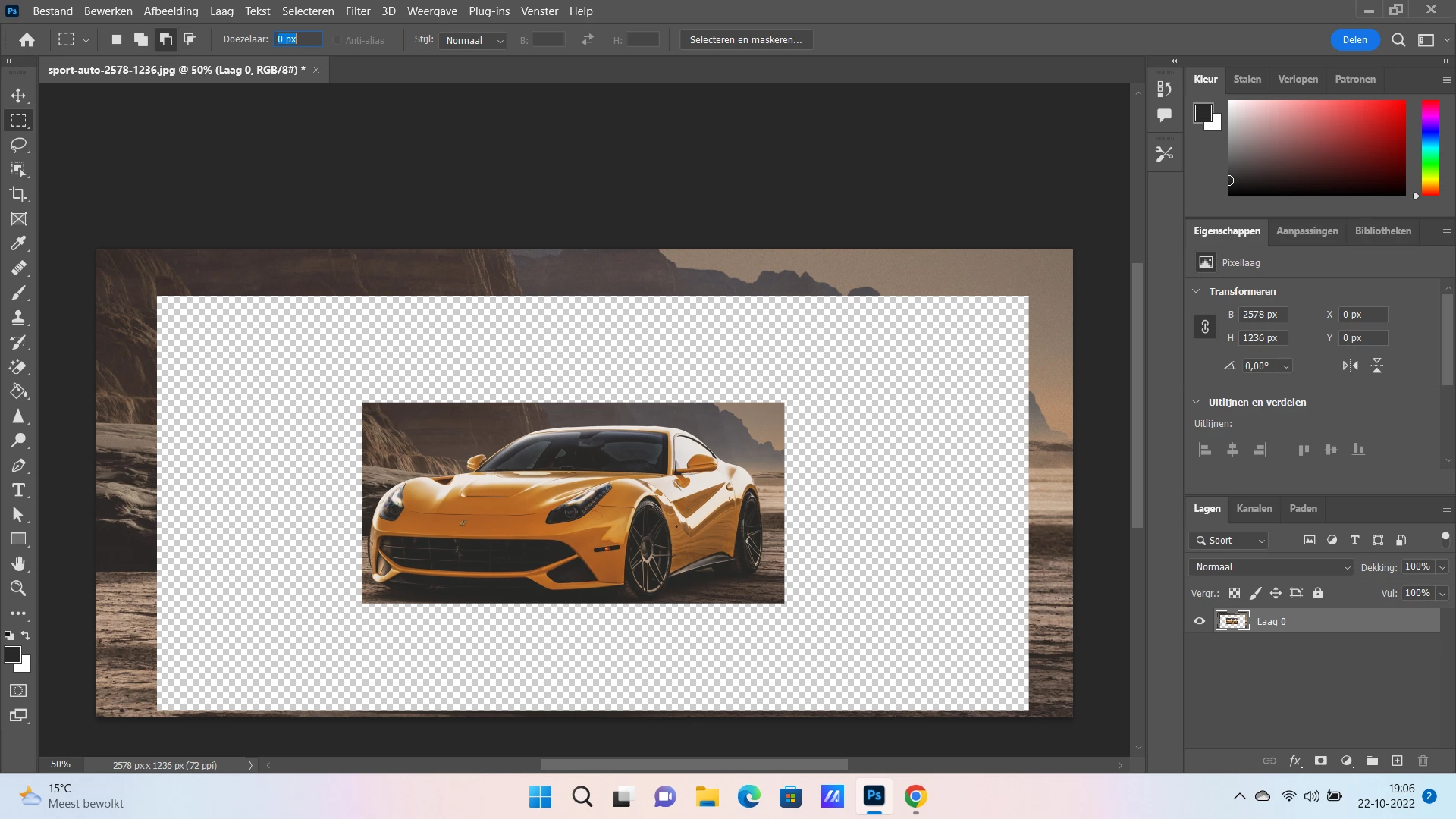Collapse the Transformeren section

tap(1197, 291)
